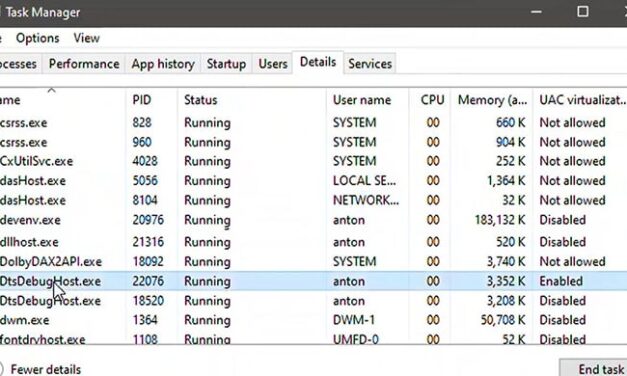Select the dwm.exe process
Viewport: 627px width, 376px height.
point(314,320)
